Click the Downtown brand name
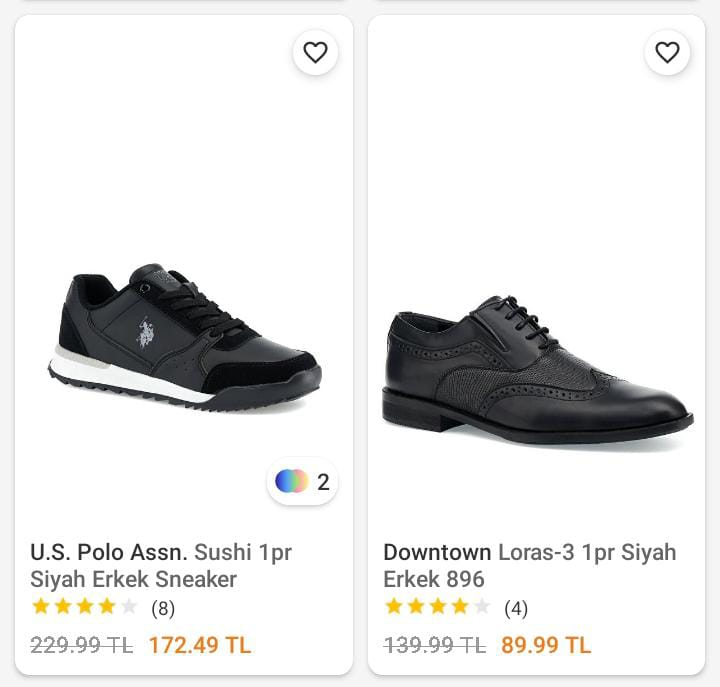Image resolution: width=720 pixels, height=687 pixels. 437,552
